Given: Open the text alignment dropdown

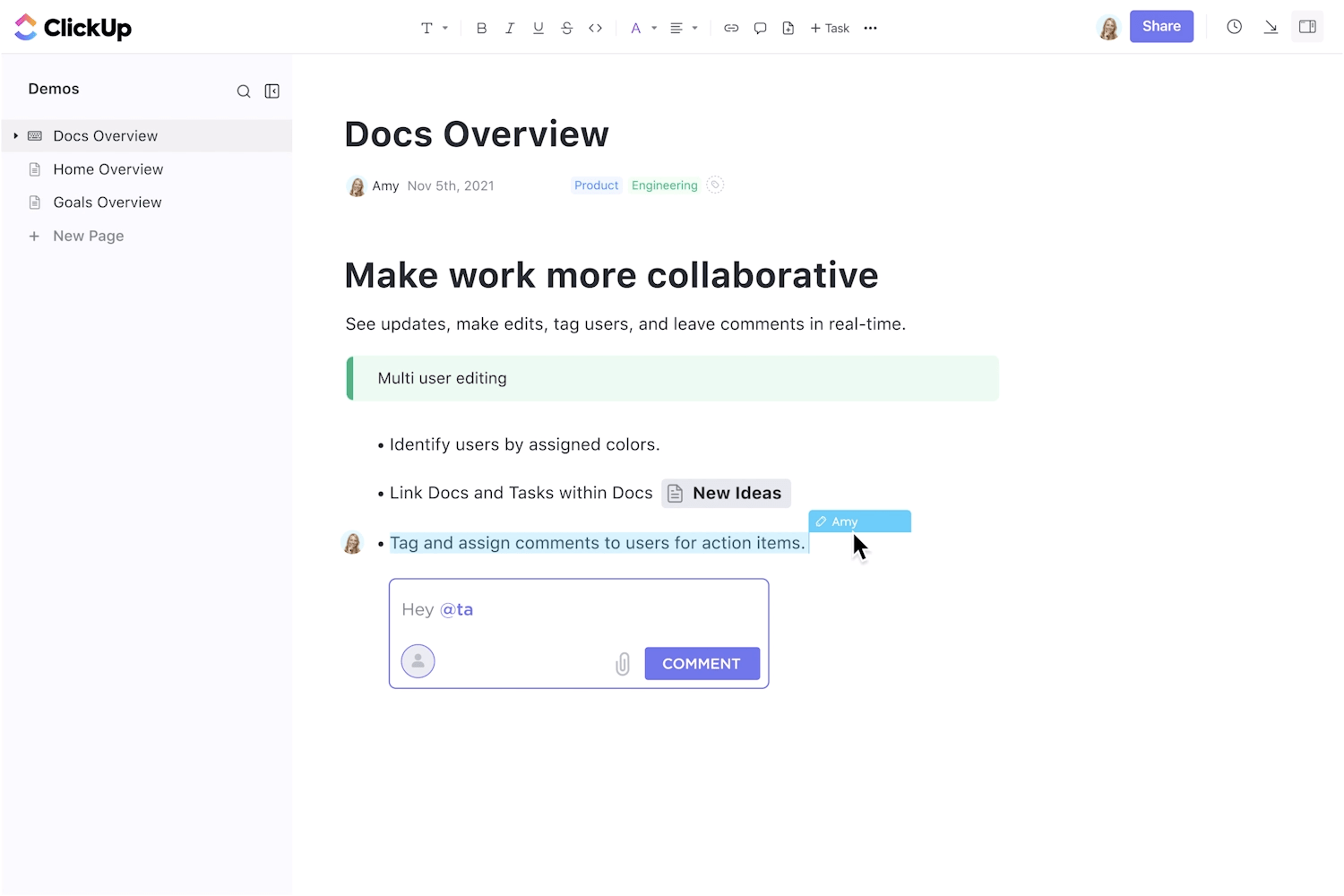Looking at the screenshot, I should pyautogui.click(x=684, y=28).
